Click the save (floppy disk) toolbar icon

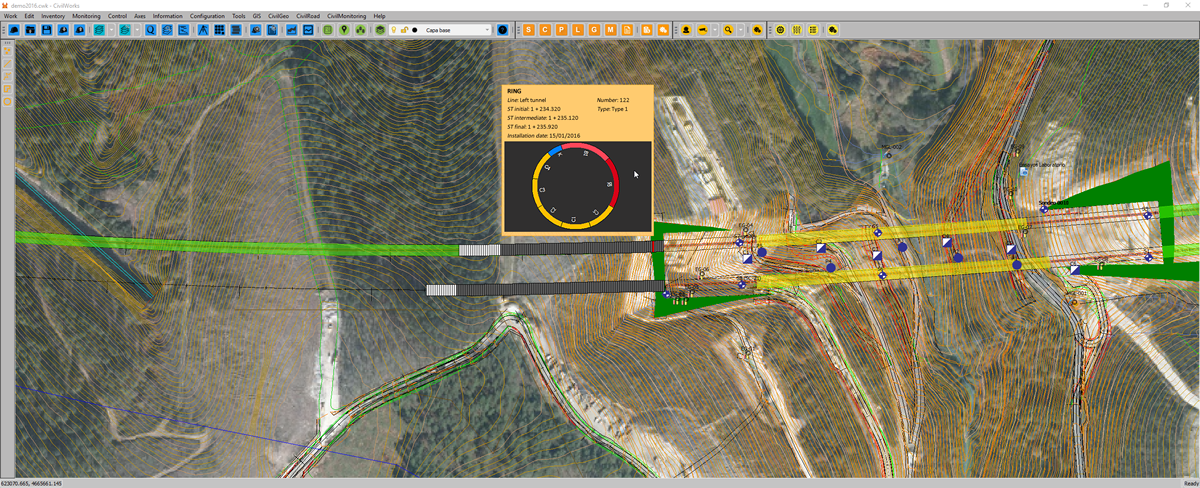47,30
